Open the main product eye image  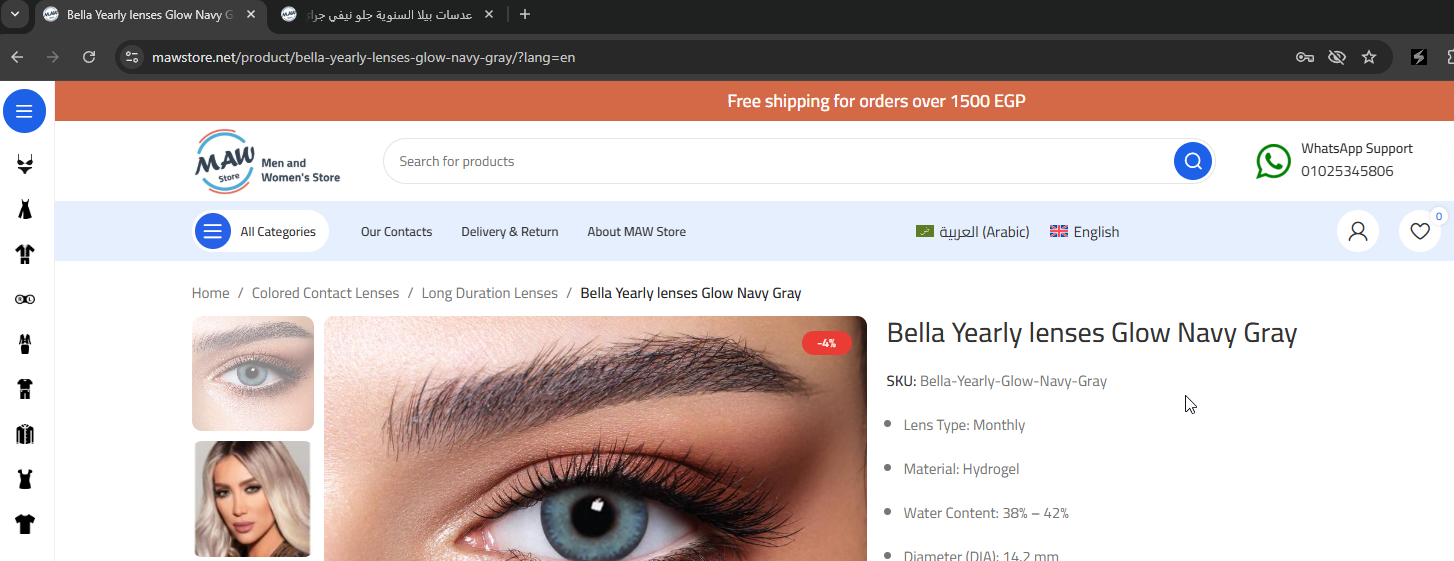tap(595, 438)
